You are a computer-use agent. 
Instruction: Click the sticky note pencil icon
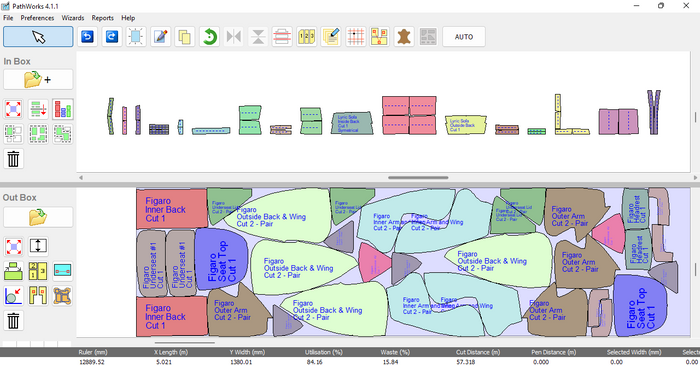click(331, 37)
